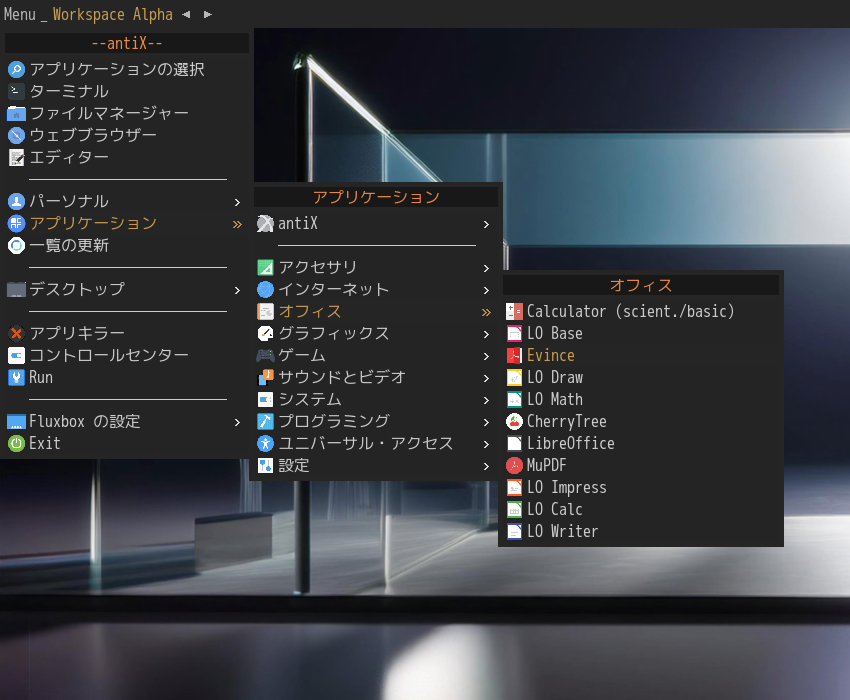Launch LibreOffice from the オフィス menu
850x700 pixels.
[x=641, y=443]
